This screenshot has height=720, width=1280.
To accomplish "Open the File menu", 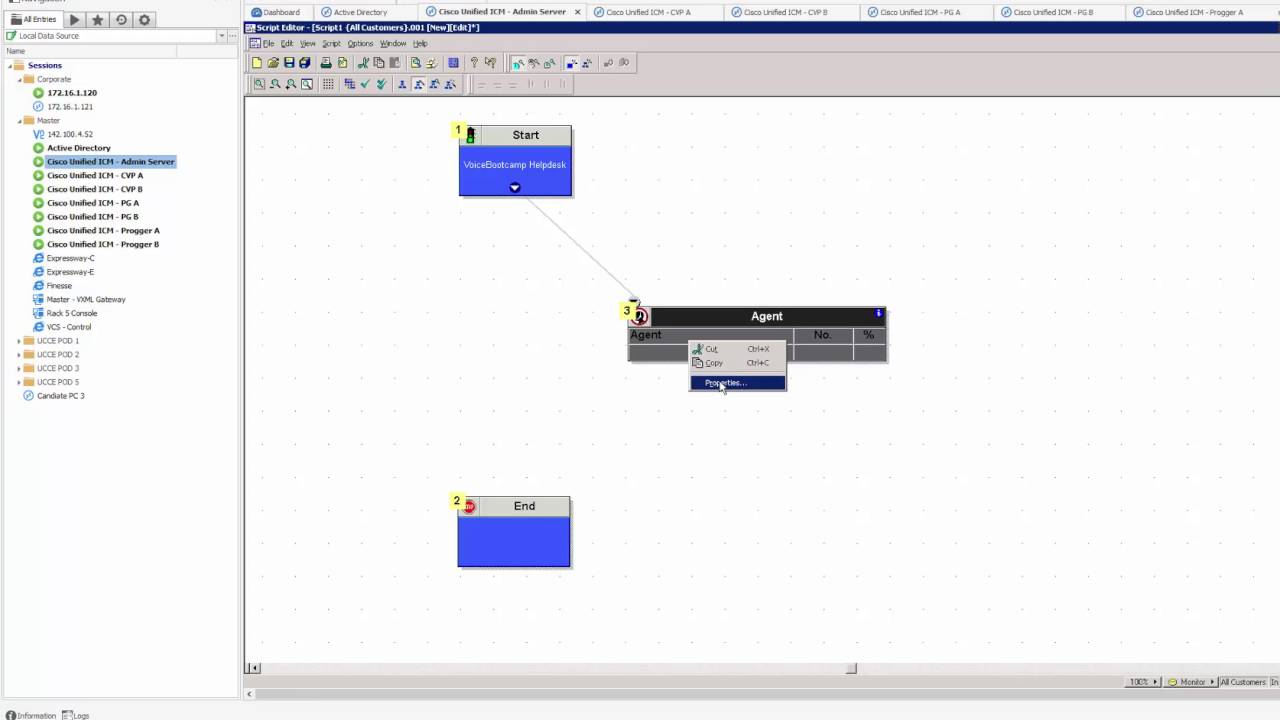I will point(268,44).
